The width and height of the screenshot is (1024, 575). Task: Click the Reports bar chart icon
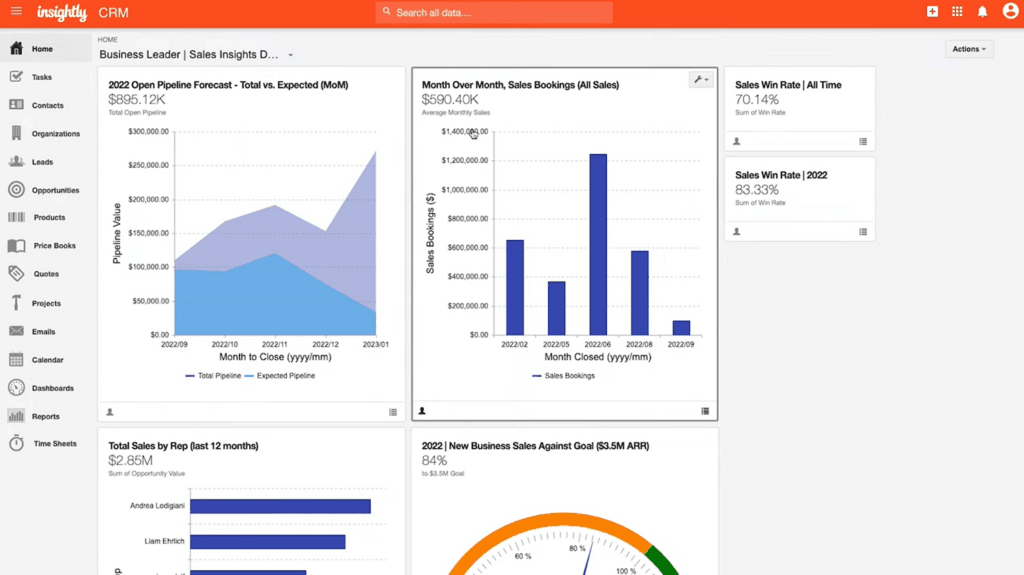(16, 416)
